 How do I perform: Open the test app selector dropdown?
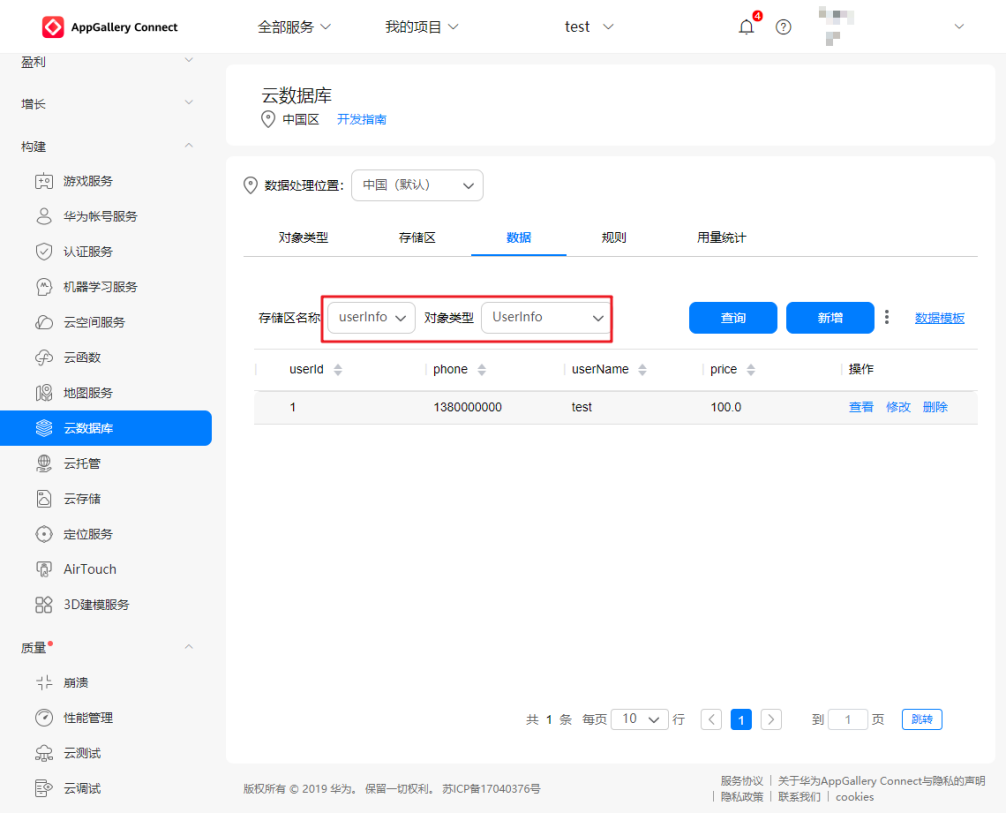pos(589,27)
